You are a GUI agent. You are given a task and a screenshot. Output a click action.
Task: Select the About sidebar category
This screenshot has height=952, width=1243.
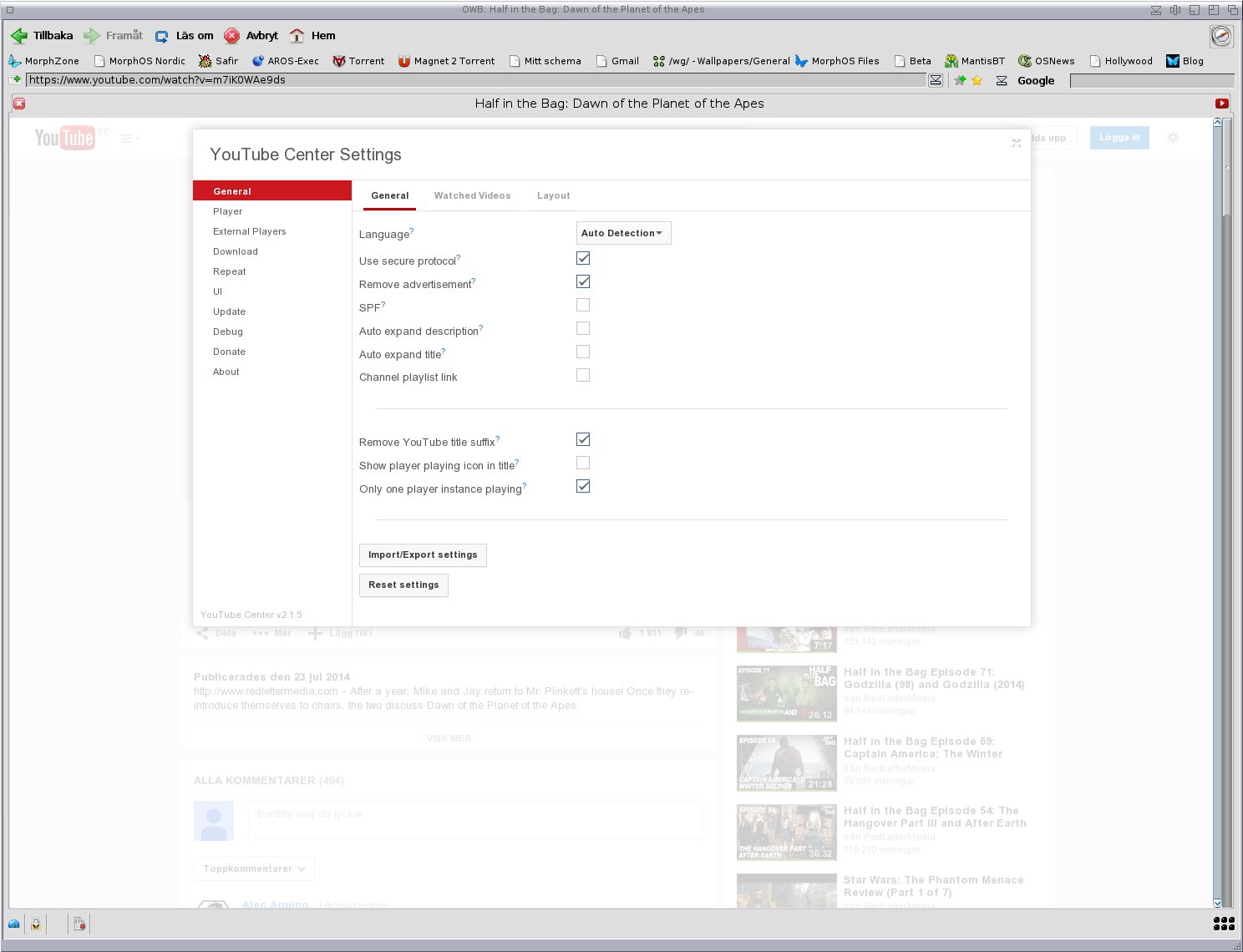pyautogui.click(x=272, y=372)
